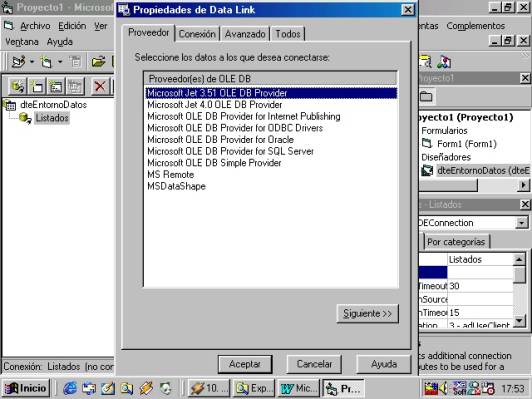Select Microsoft Jet 4.0 OLE DB Provider
This screenshot has height=399, width=532.
tap(214, 104)
